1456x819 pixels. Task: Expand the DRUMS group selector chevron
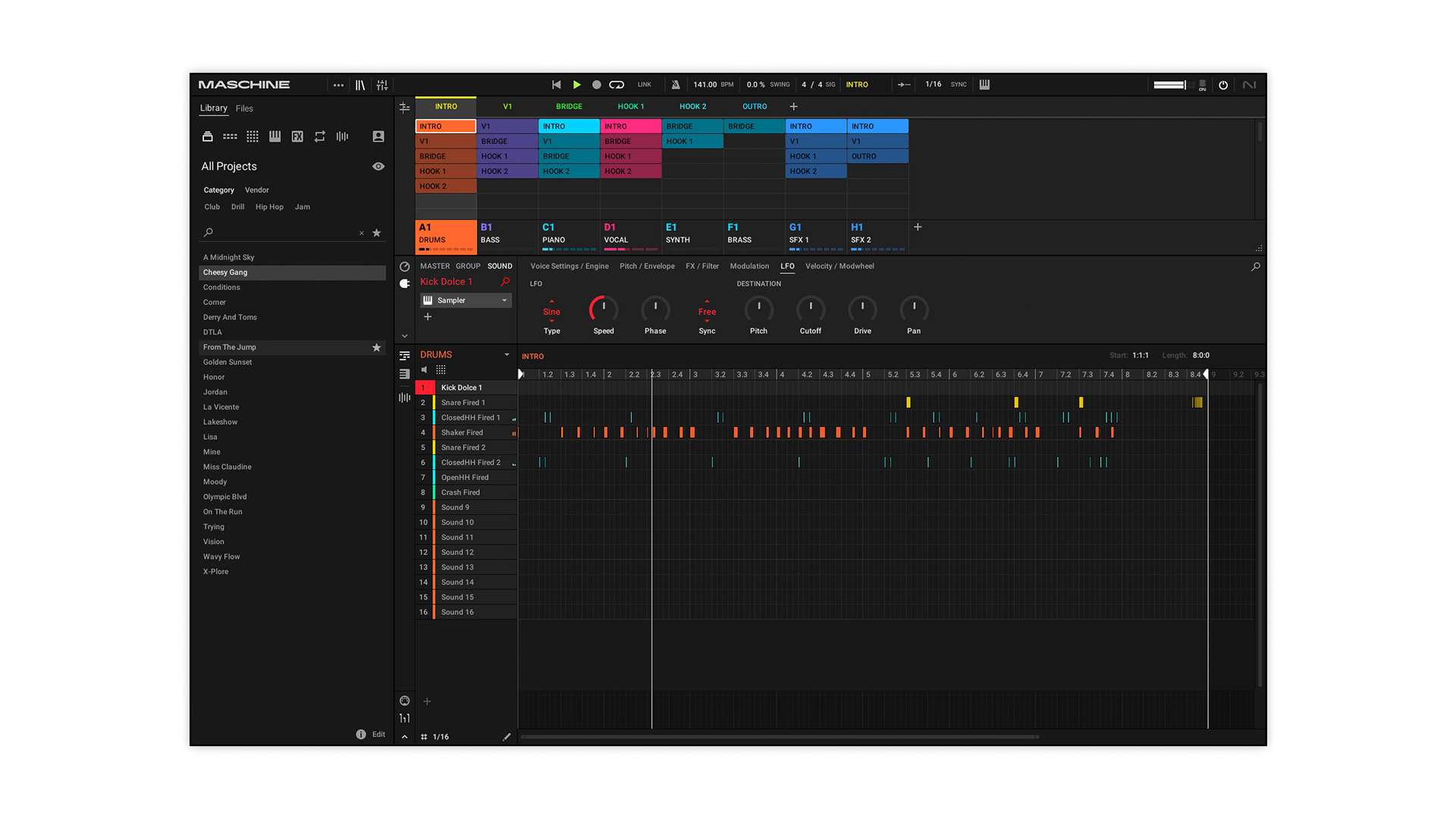(x=507, y=354)
